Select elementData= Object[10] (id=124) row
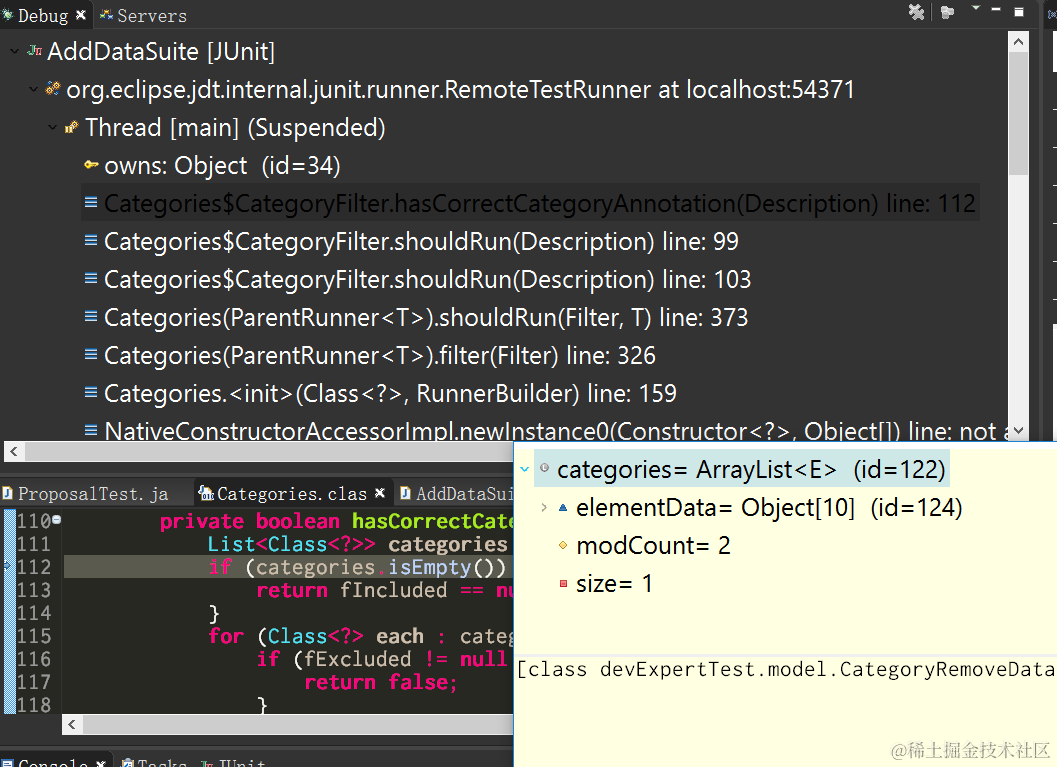1057x767 pixels. point(768,508)
